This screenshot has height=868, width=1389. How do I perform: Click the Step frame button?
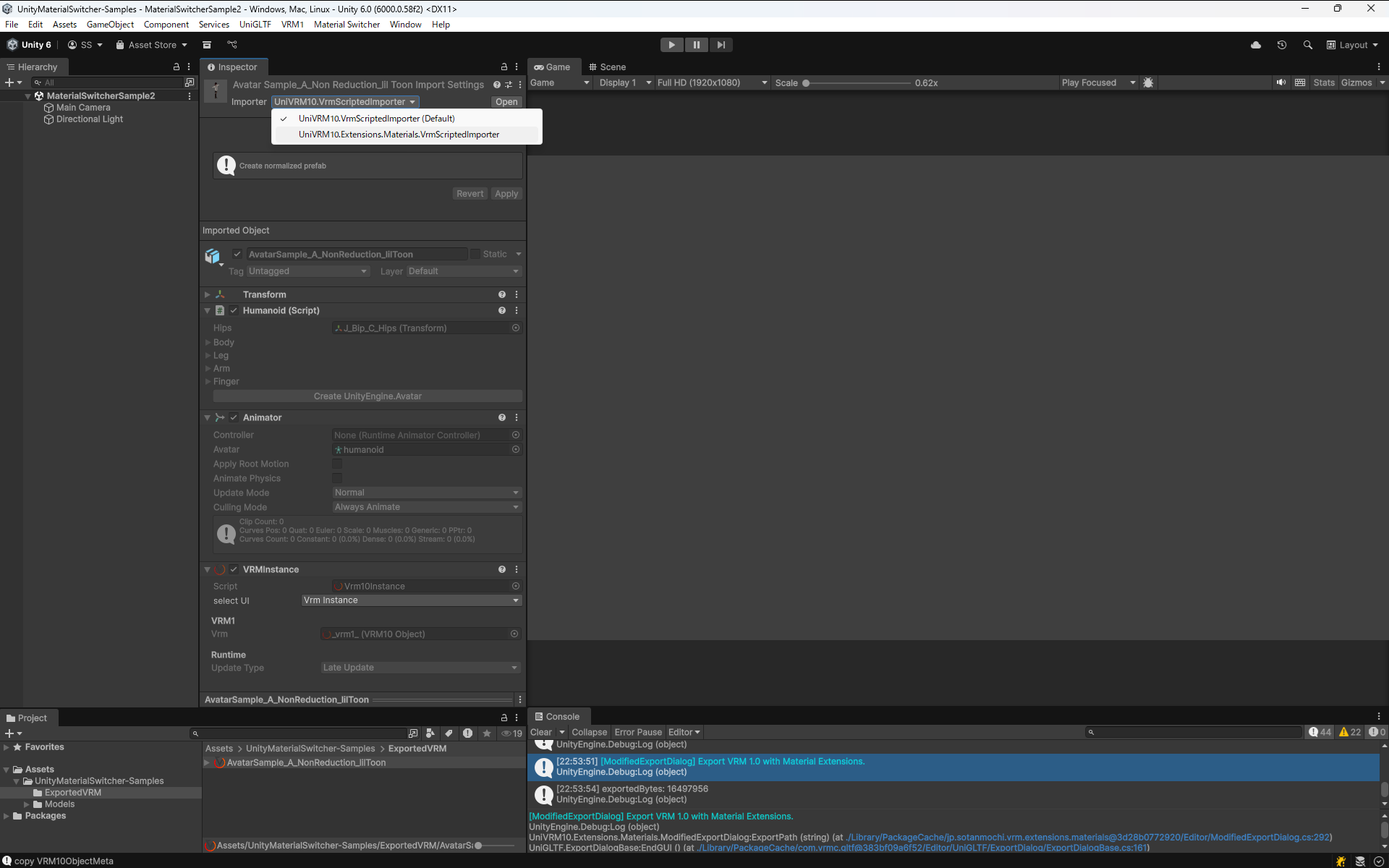tap(721, 45)
